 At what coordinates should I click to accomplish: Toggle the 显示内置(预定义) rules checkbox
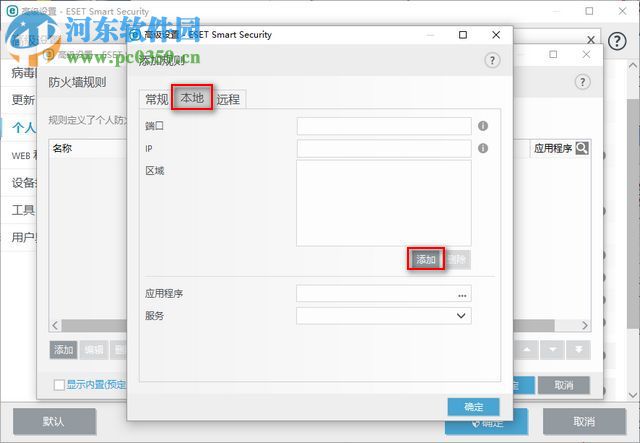point(59,385)
